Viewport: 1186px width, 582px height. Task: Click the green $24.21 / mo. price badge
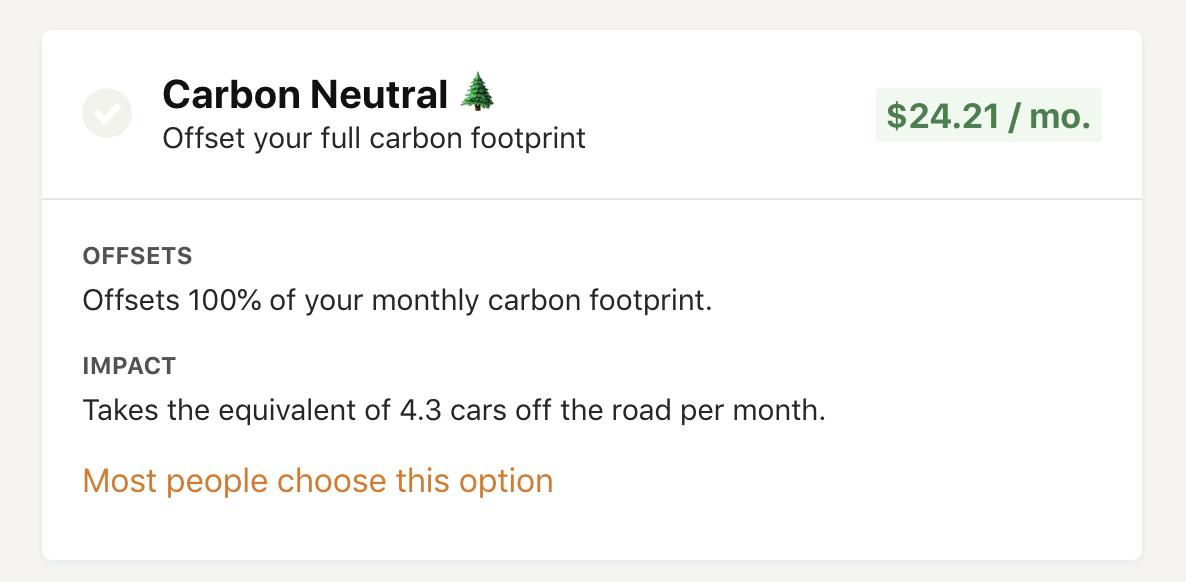(988, 116)
